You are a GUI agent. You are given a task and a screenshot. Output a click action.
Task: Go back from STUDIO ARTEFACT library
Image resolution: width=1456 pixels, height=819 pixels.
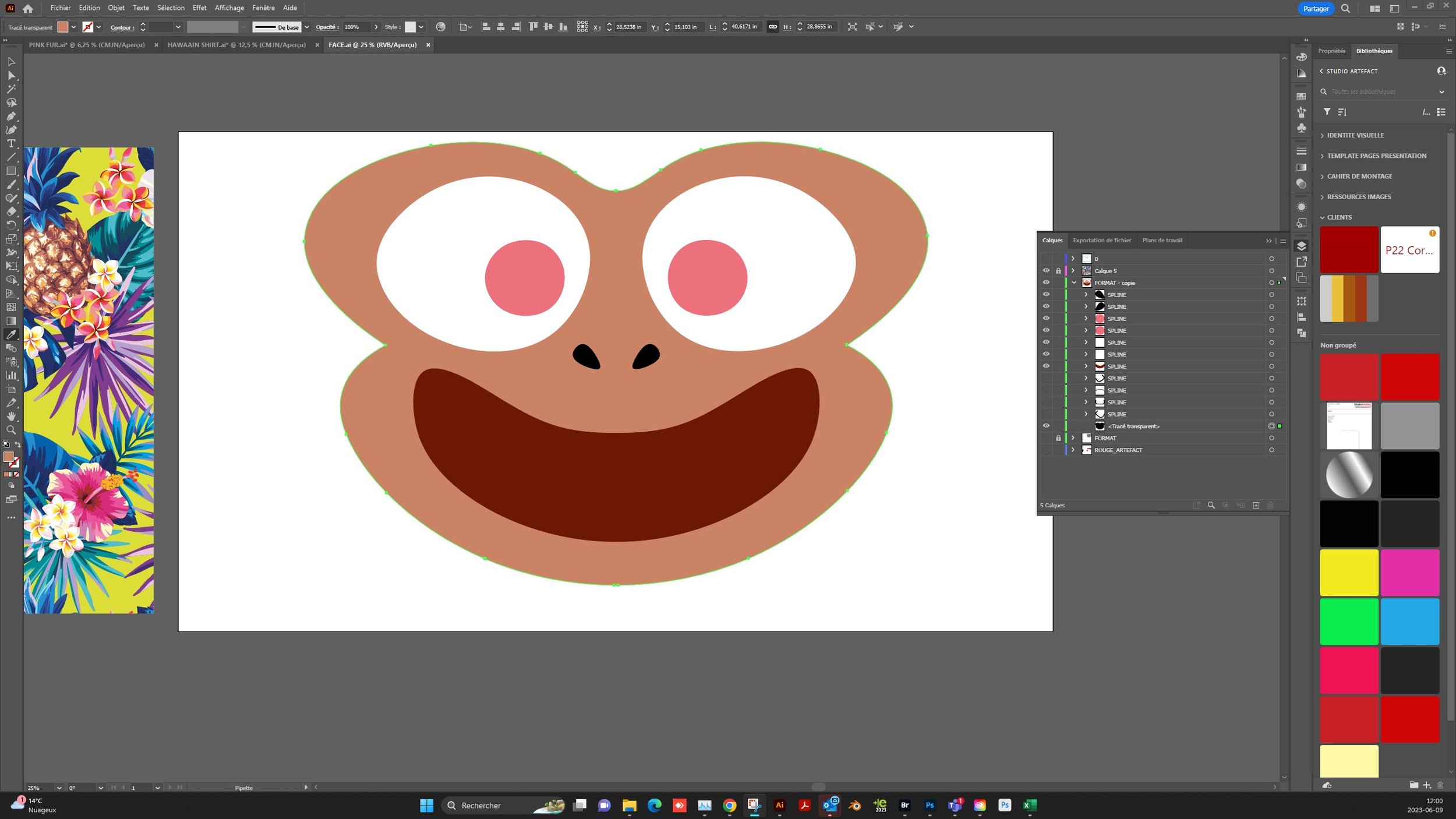[x=1321, y=71]
